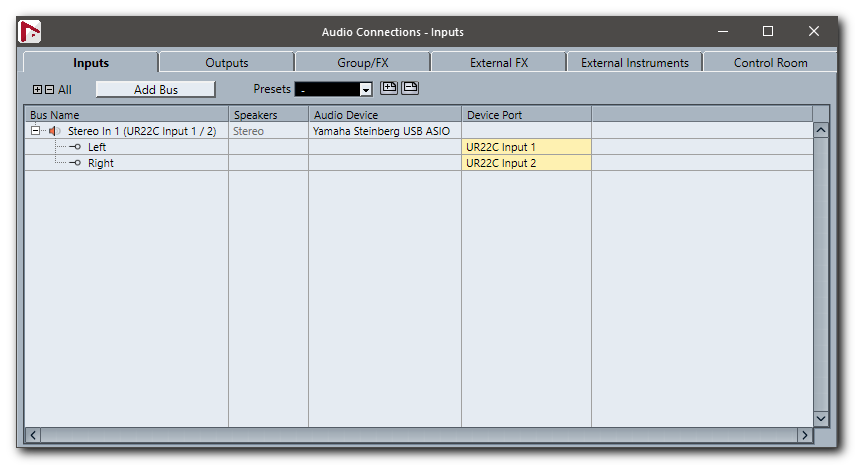Open the Control Room tab
Viewport: 855px width, 465px height.
pos(770,63)
